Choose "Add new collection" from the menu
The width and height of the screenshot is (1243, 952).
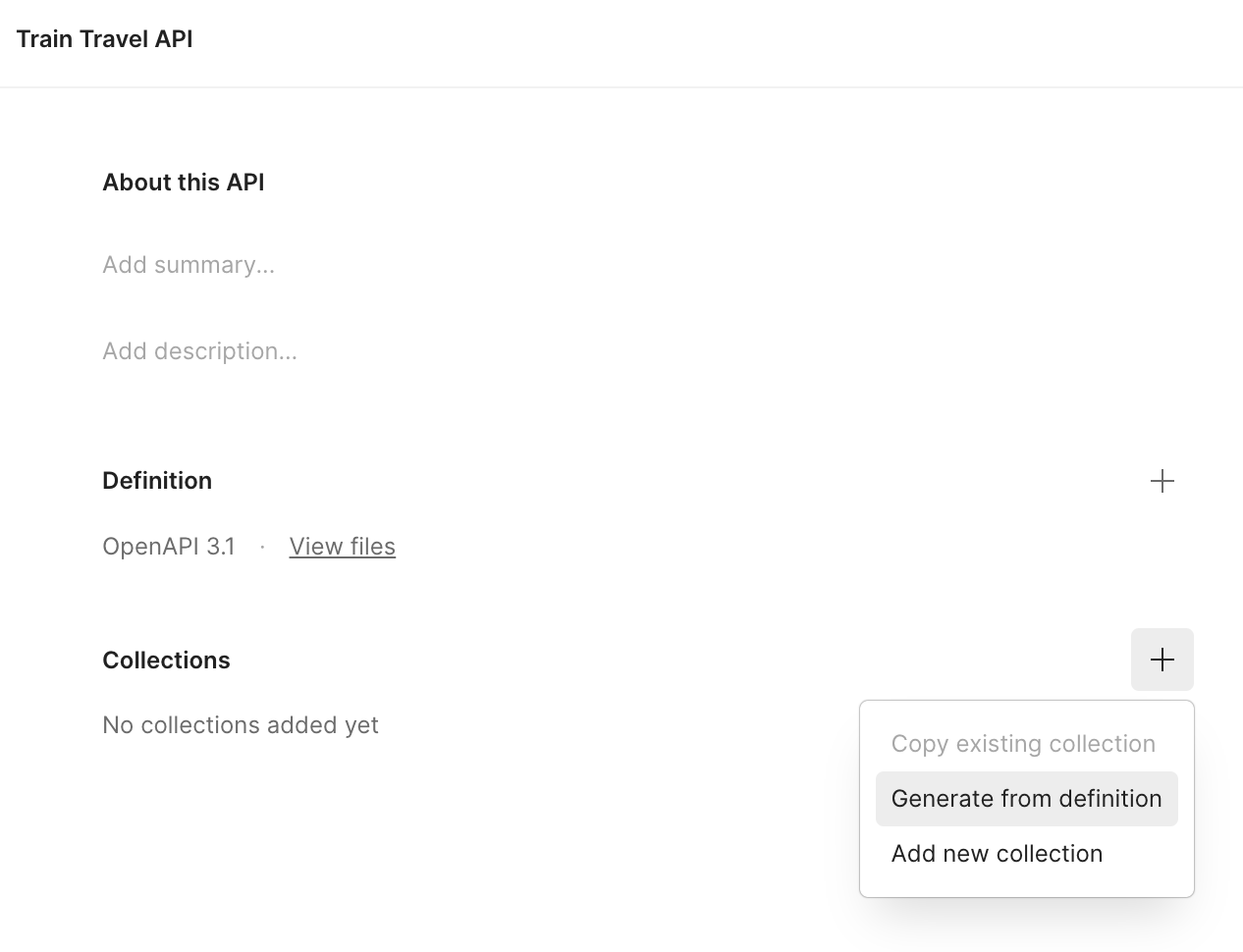pos(996,853)
